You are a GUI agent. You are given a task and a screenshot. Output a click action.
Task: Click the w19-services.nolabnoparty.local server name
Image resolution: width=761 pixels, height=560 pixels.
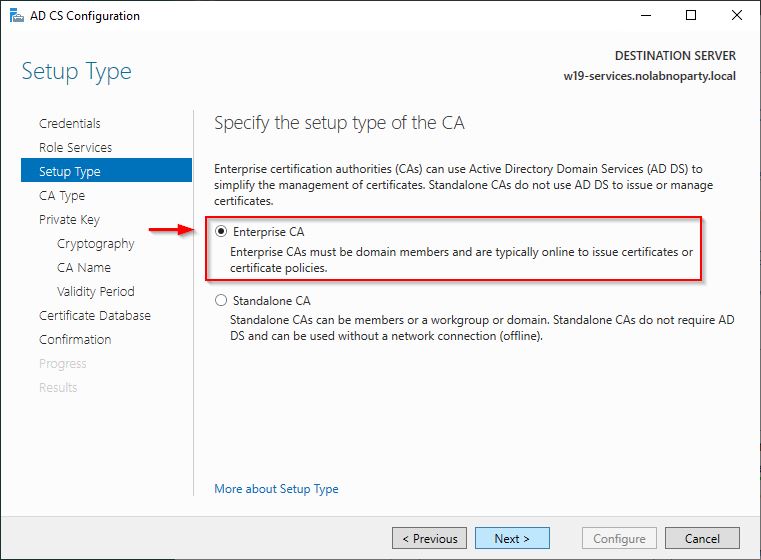(649, 76)
